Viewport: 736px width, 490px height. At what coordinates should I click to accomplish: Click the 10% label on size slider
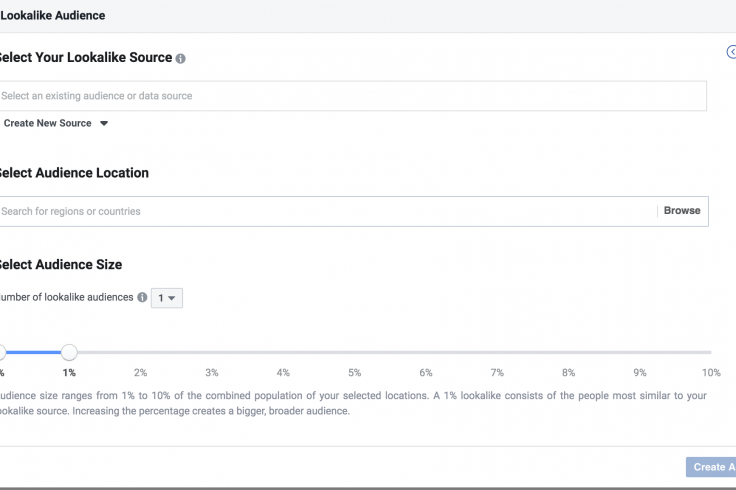(x=711, y=373)
